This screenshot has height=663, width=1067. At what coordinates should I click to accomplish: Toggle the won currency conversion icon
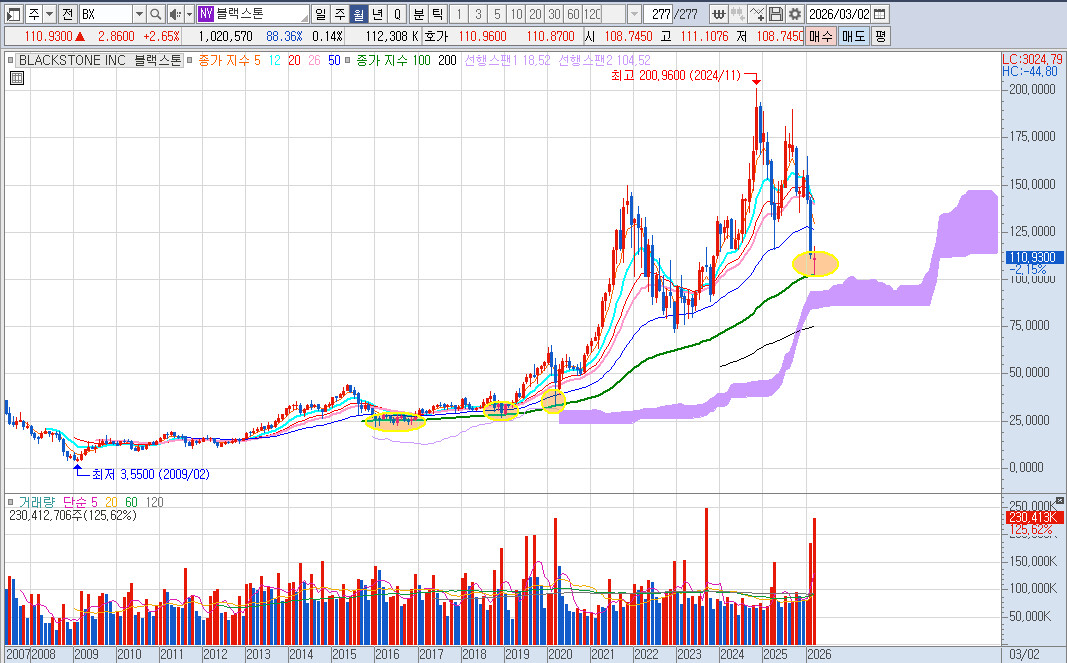tap(718, 14)
